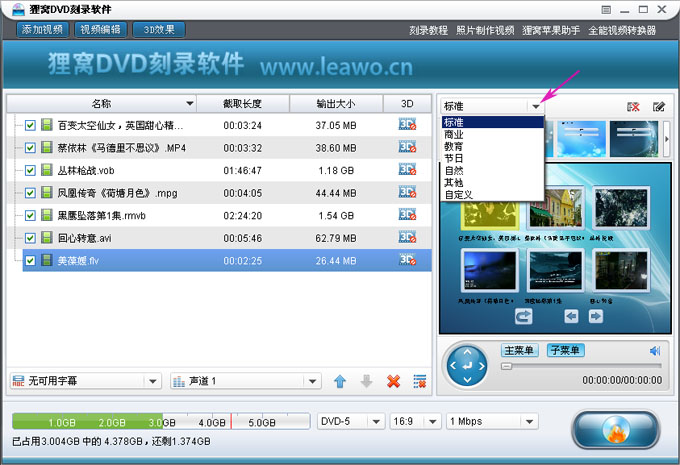Select 商业 in template dropdown list
680x465 pixels.
tap(493, 134)
